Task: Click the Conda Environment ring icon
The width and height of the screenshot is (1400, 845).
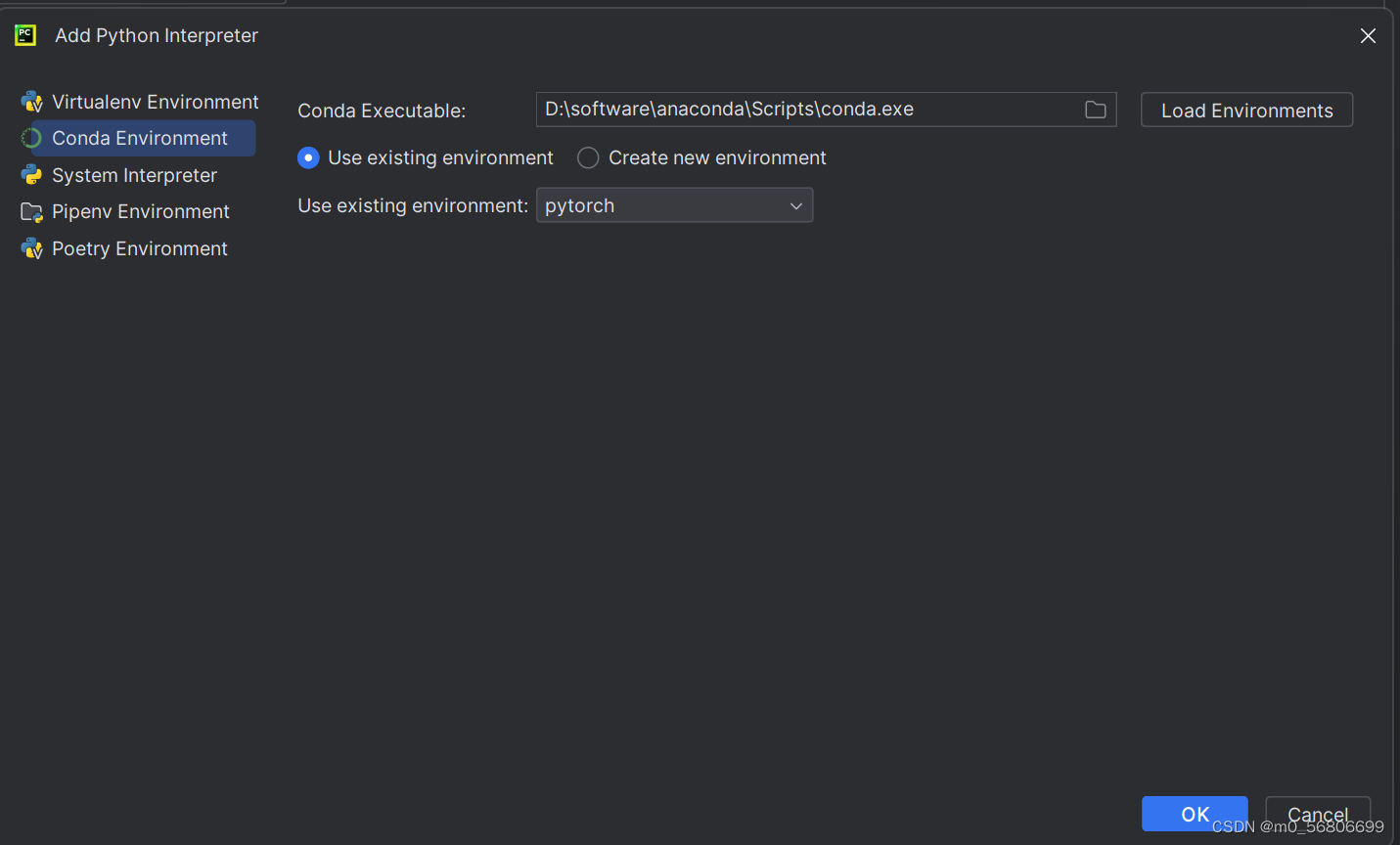Action: click(31, 138)
